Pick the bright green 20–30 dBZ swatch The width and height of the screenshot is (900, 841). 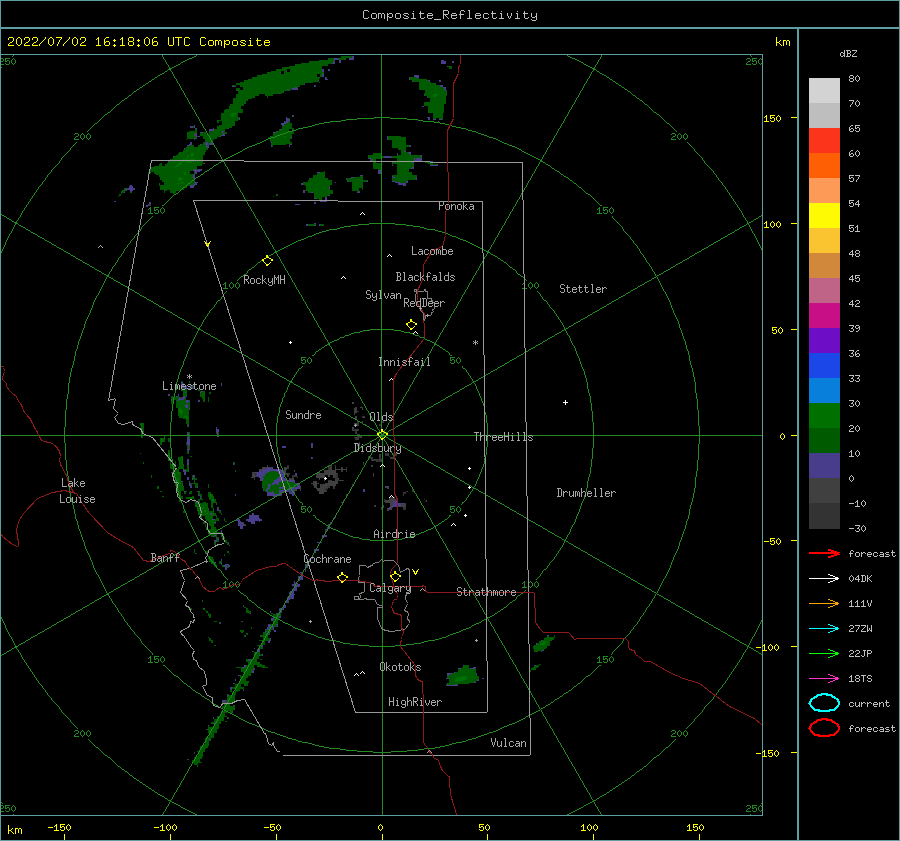[824, 416]
